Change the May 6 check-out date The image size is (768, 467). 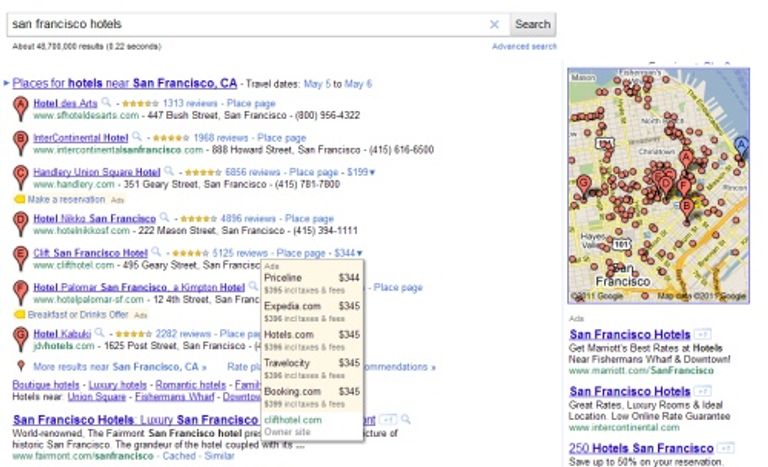tap(358, 84)
